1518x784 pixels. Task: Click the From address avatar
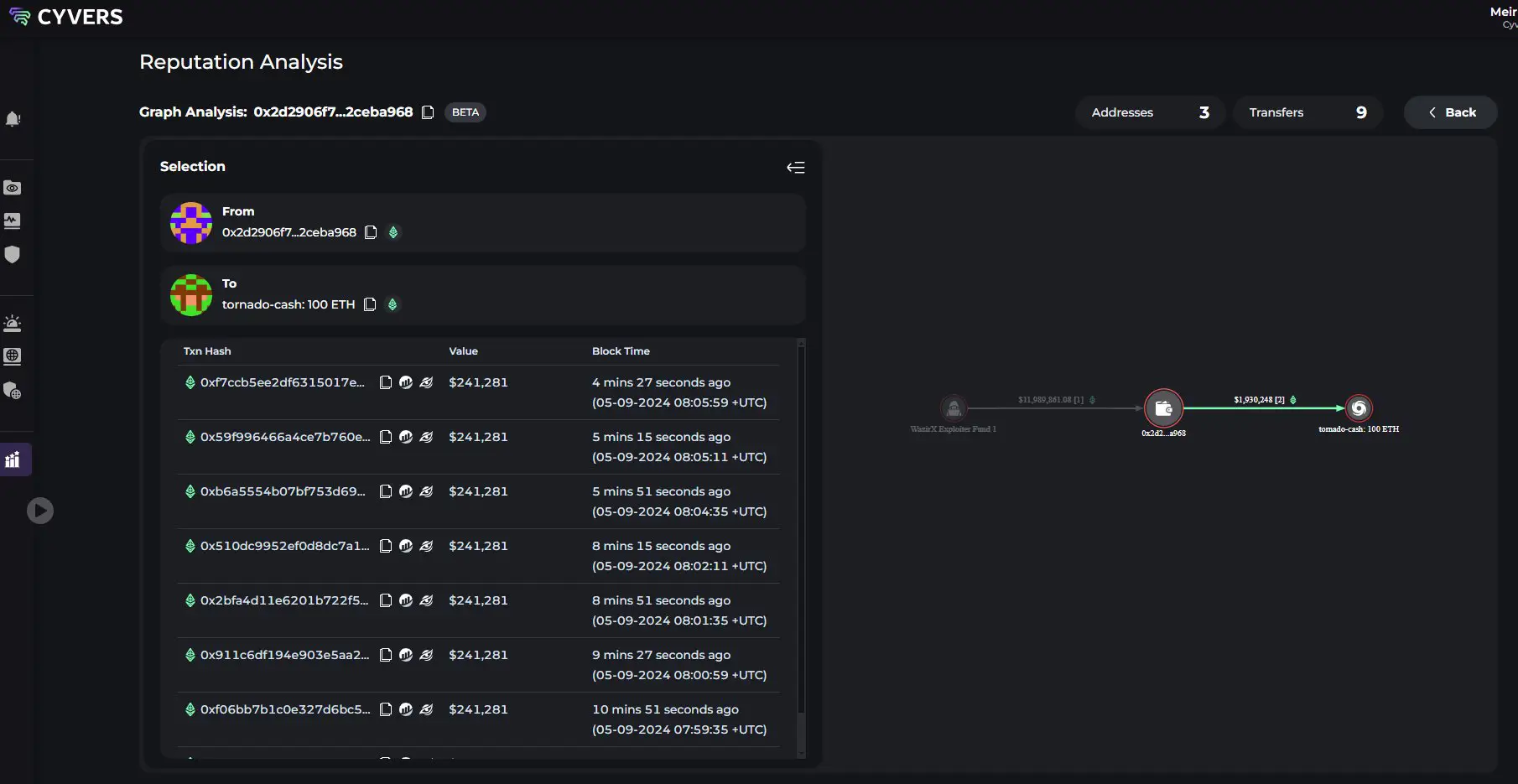pyautogui.click(x=191, y=223)
